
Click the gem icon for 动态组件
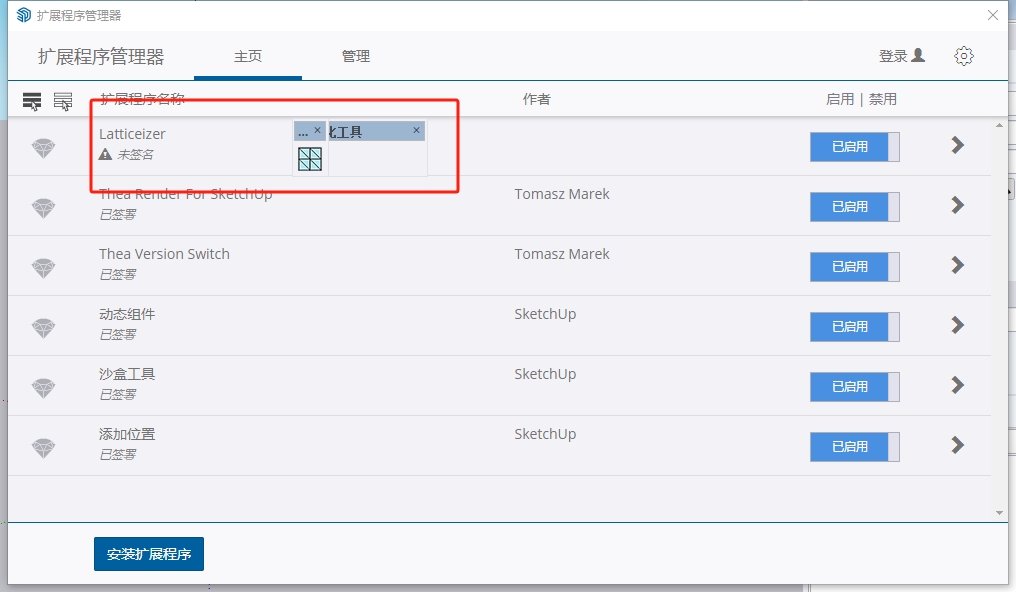tap(43, 328)
